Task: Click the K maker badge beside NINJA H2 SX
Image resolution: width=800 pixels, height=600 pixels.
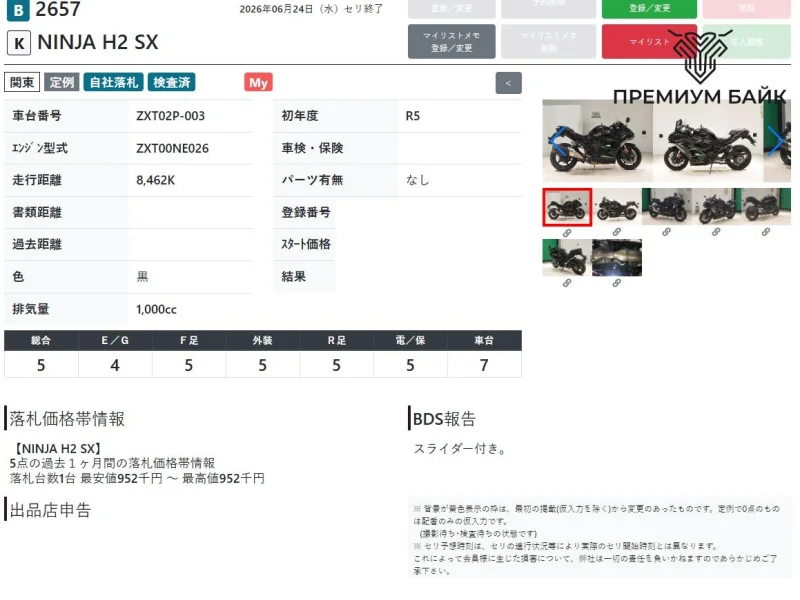Action: tap(19, 43)
